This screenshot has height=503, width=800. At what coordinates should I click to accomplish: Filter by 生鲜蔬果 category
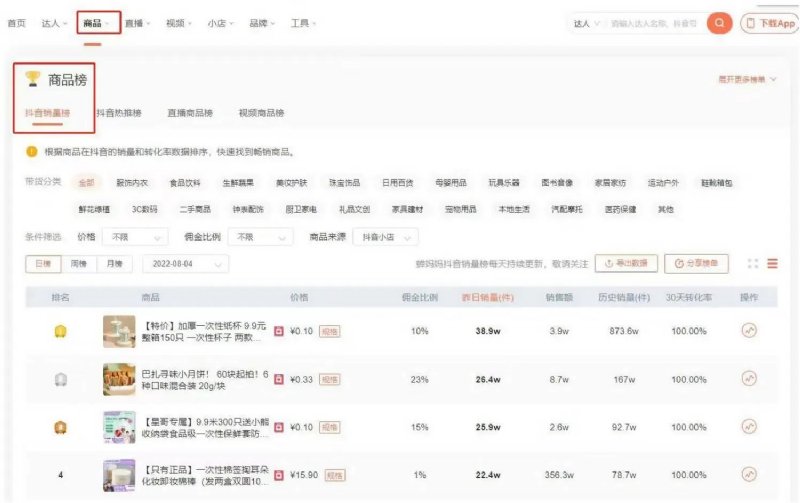pos(238,183)
